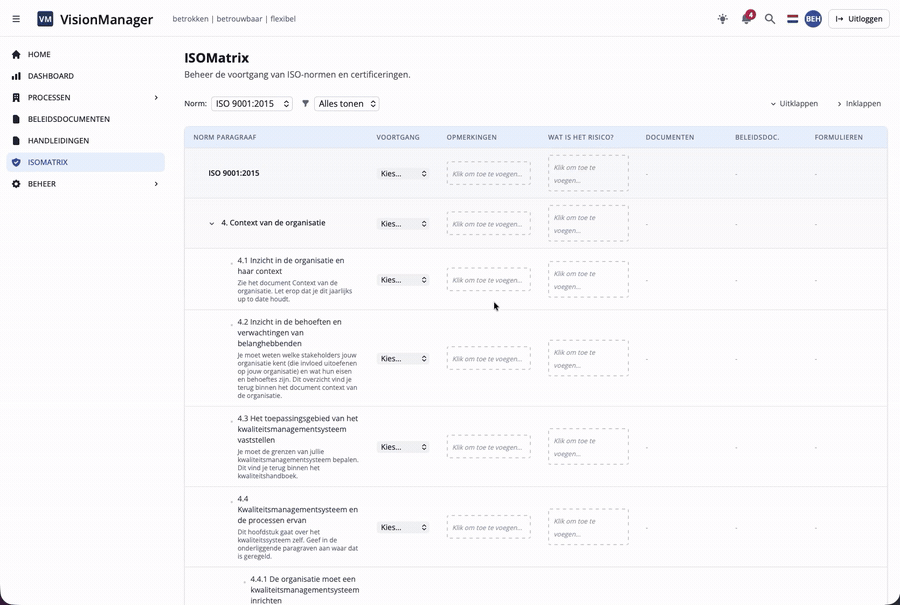Select row 4.3 Het toepassingsgebied title
Viewport: 900px width, 605px height.
298,429
